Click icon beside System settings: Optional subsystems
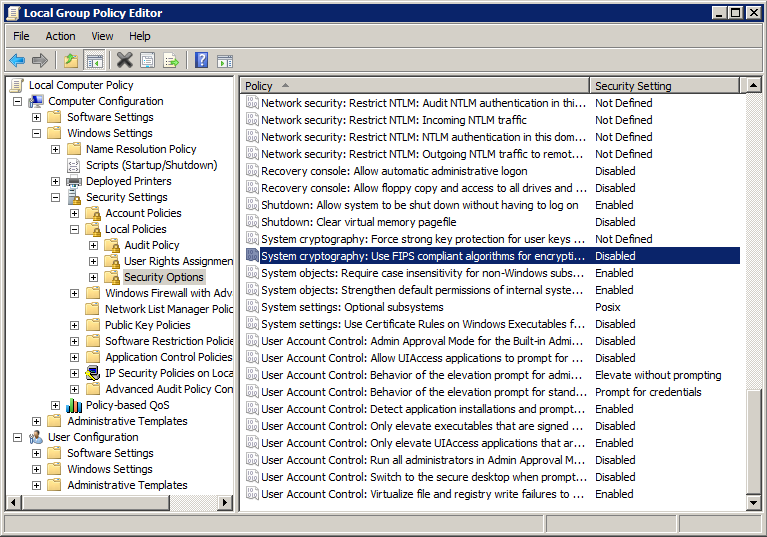Viewport: 767px width, 537px height. (x=252, y=307)
